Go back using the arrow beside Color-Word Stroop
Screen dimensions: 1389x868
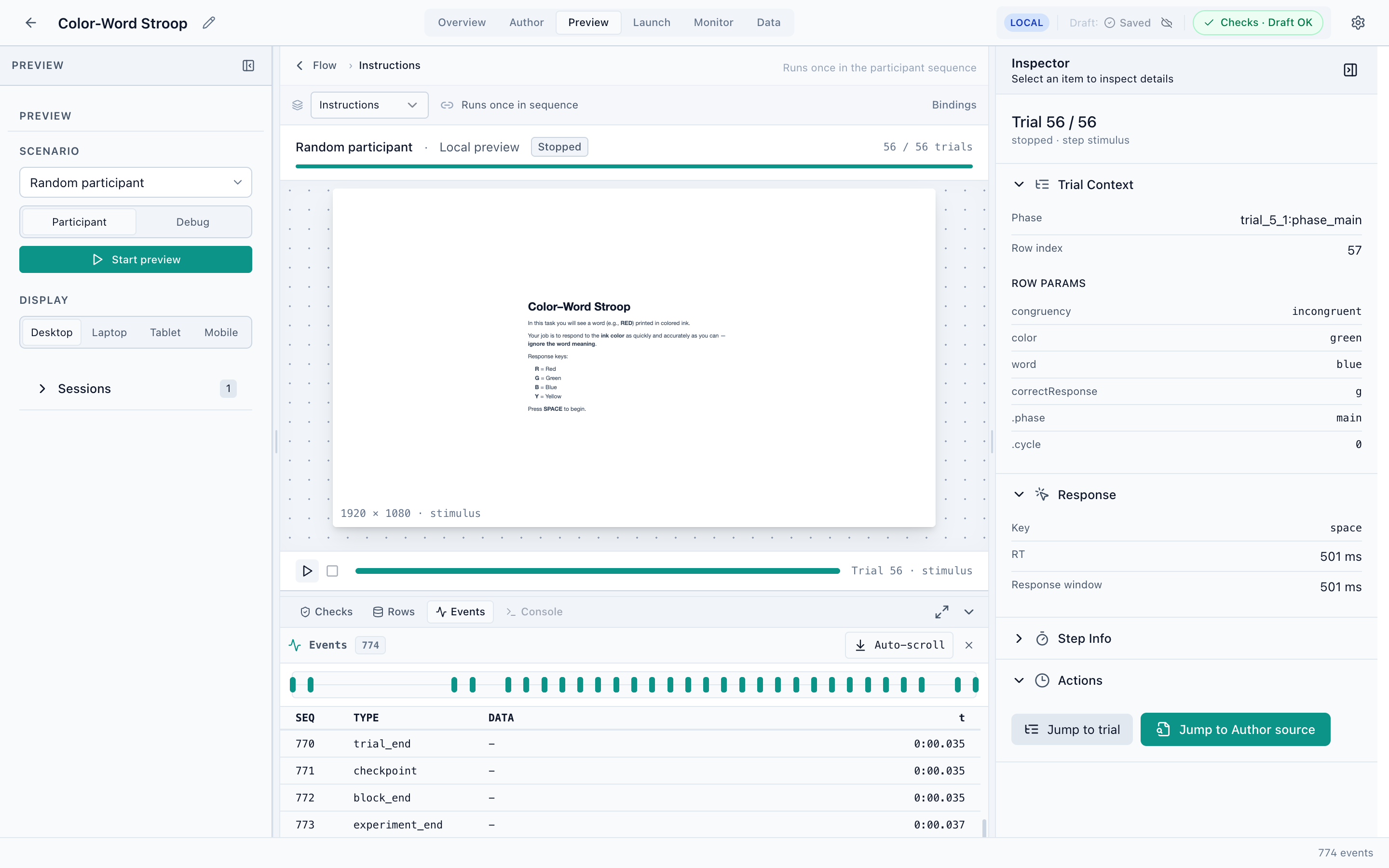(31, 22)
